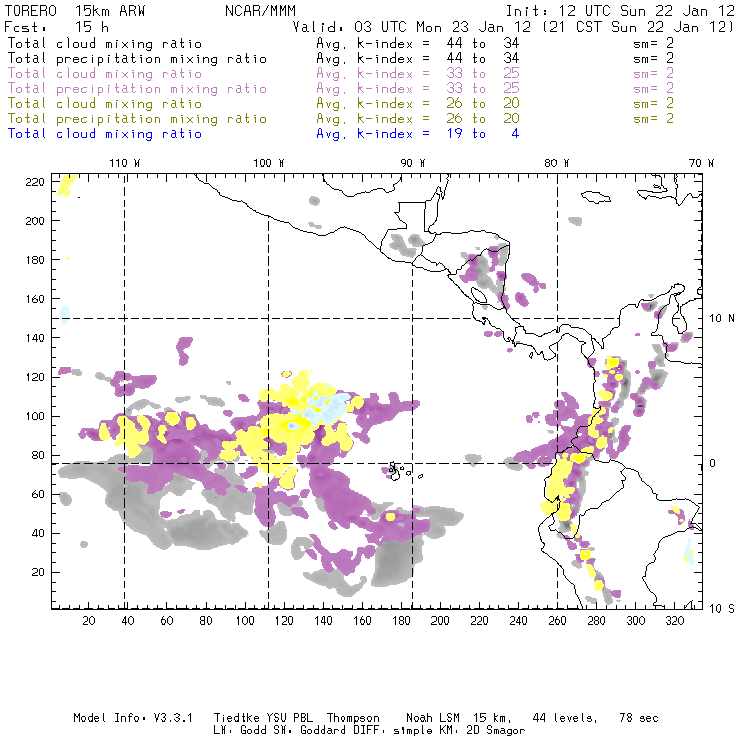Click the "90 W" longitude label
Screen dimensions: 740x740
(413, 163)
